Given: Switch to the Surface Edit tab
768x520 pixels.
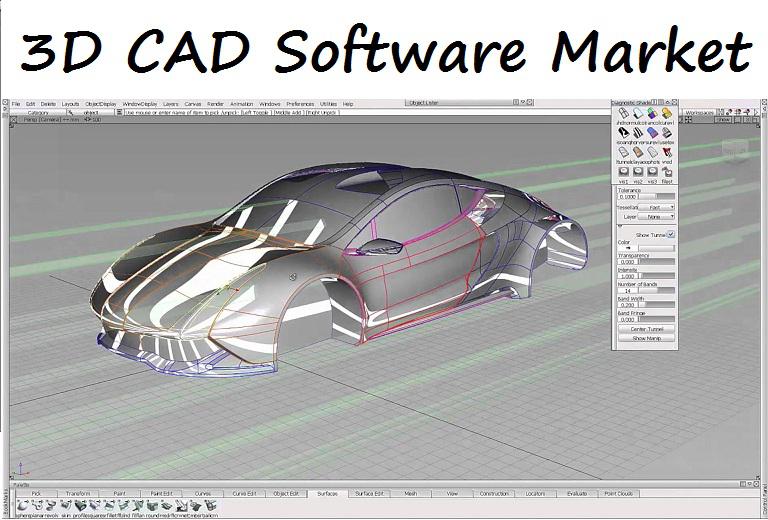Looking at the screenshot, I should 369,494.
